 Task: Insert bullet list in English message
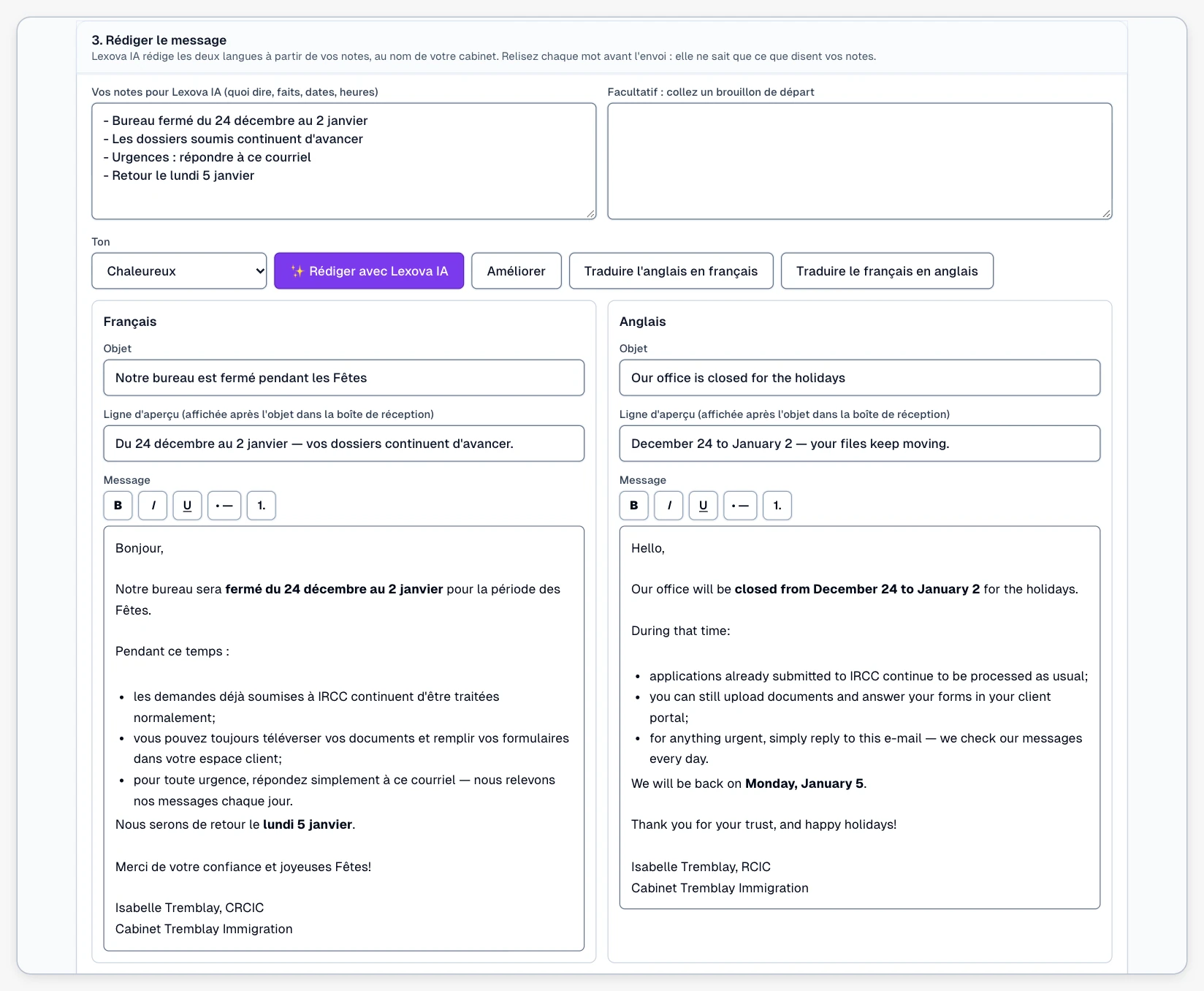740,505
